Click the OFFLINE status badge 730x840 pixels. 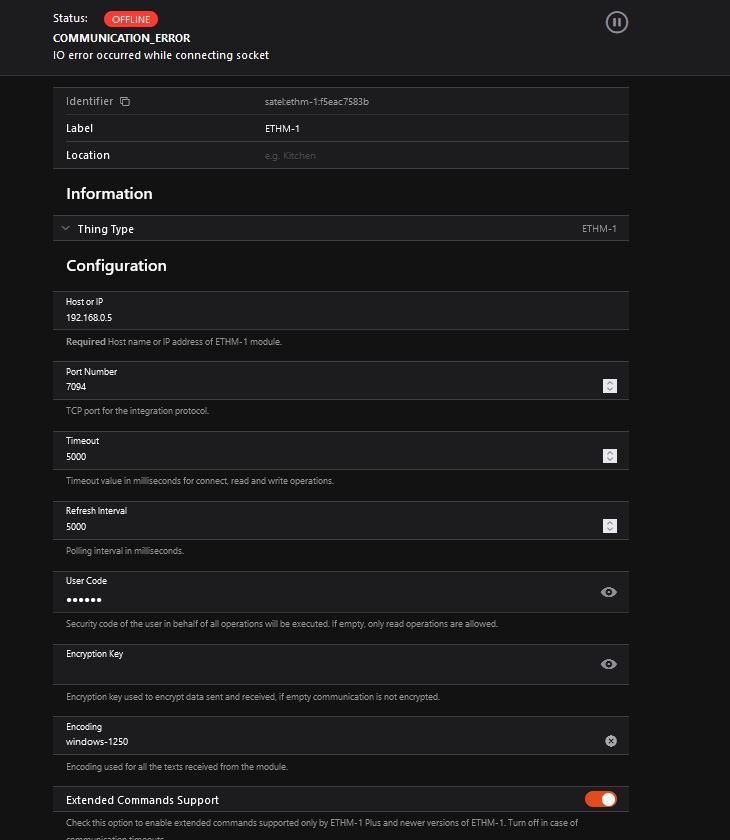130,19
